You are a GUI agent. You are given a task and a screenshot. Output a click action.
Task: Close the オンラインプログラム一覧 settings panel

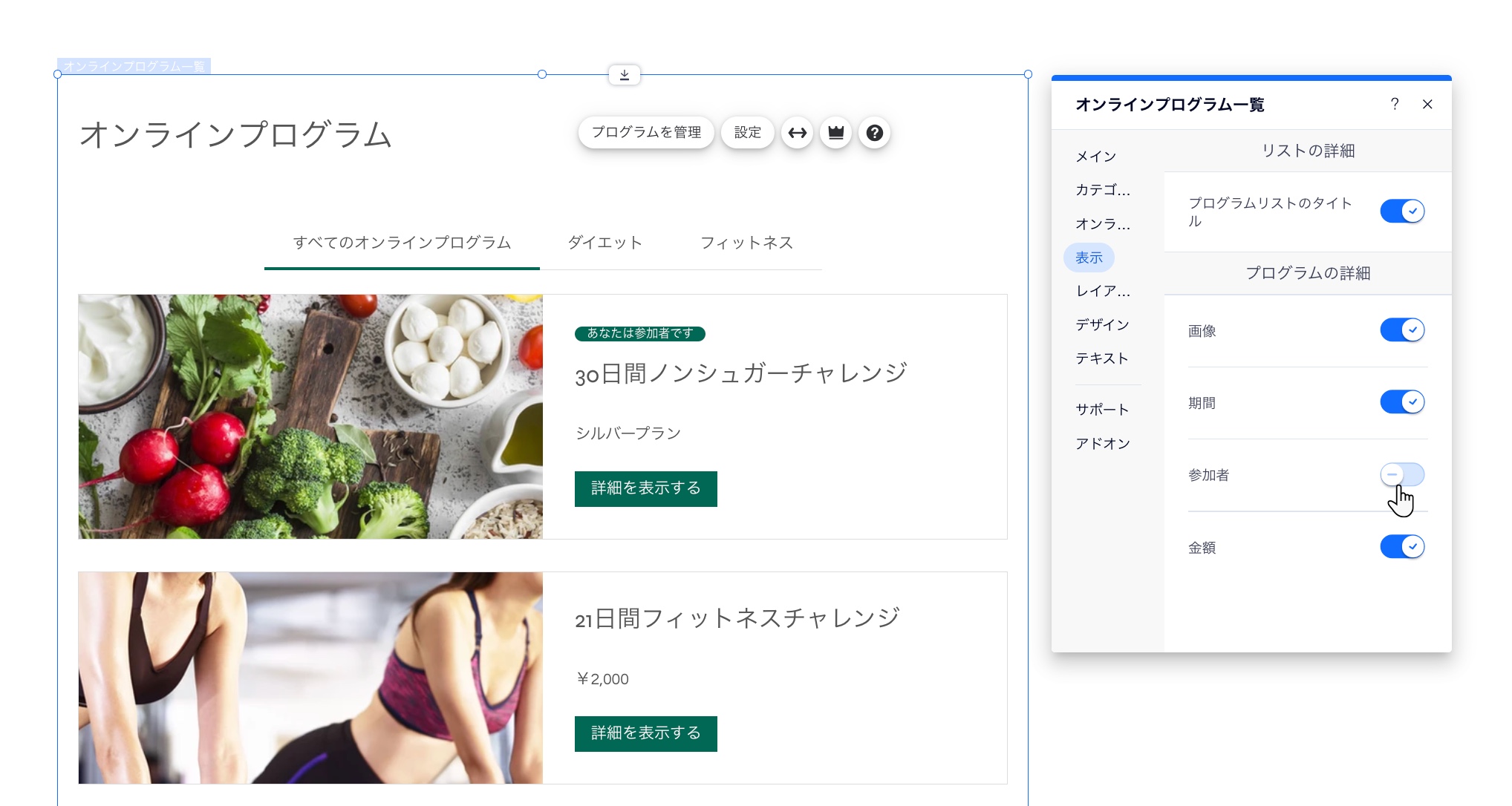click(x=1427, y=105)
